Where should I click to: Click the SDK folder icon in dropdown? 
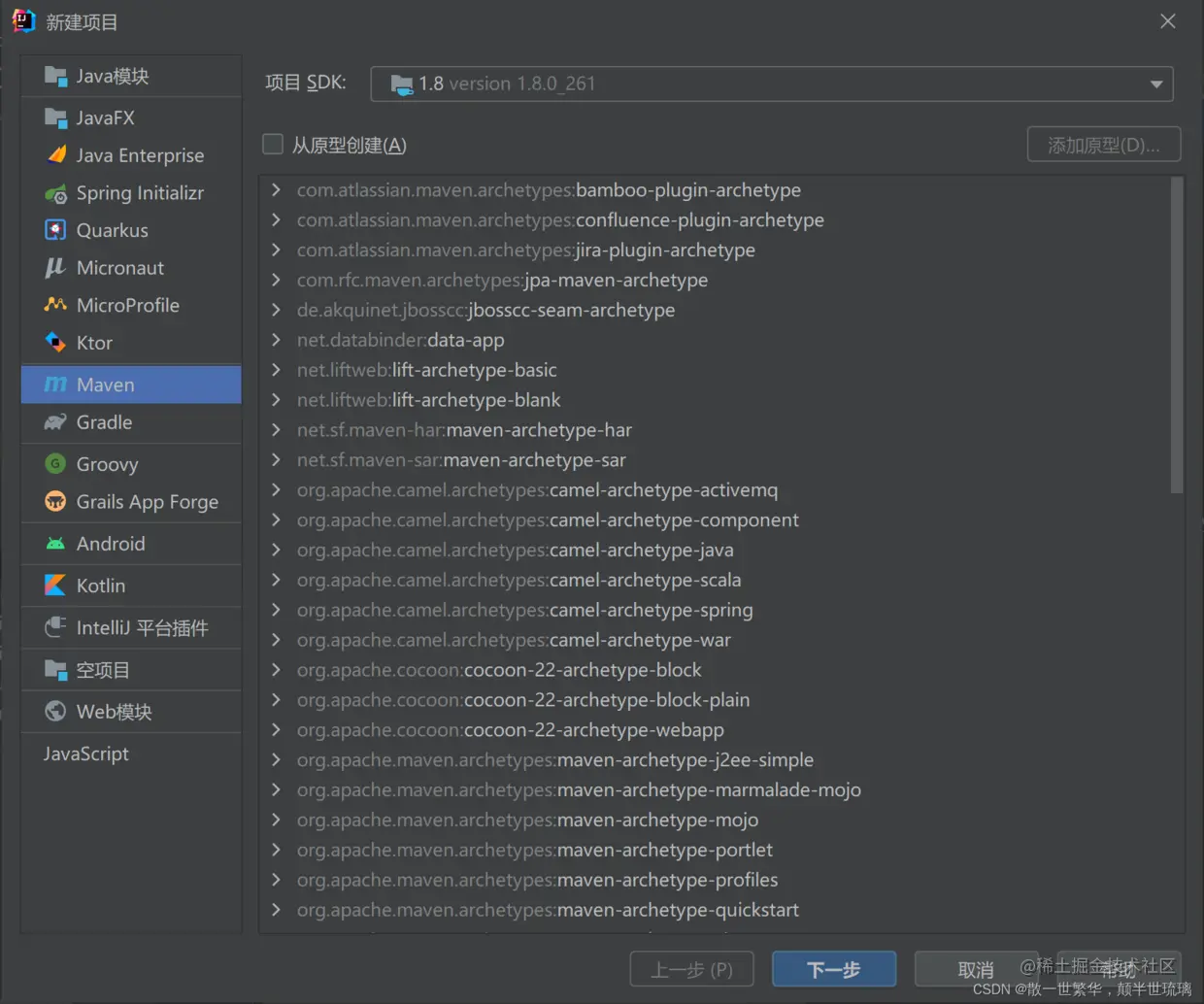(x=401, y=84)
